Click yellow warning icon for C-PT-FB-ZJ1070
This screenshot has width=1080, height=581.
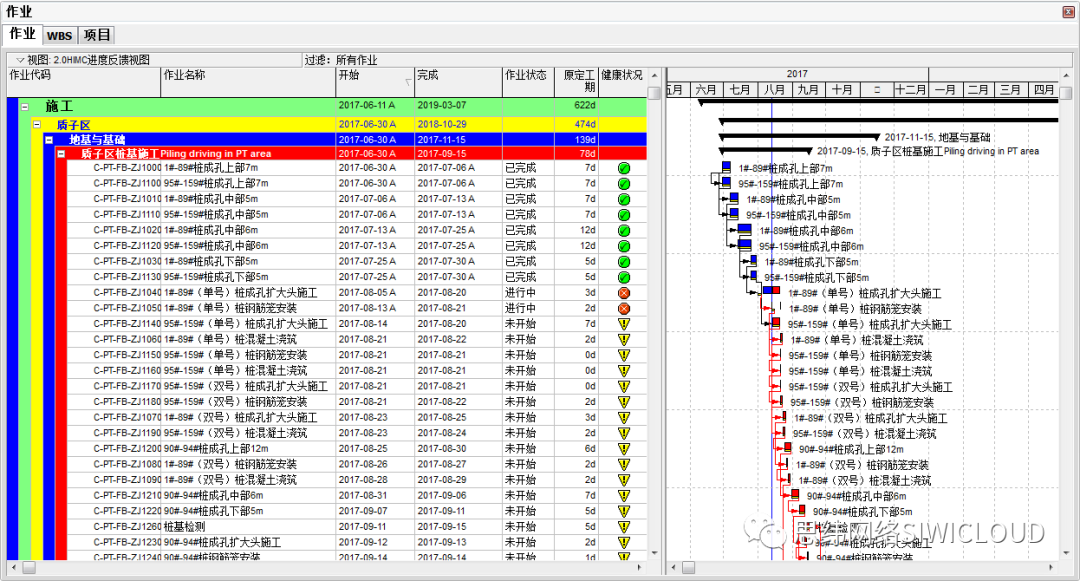click(624, 418)
